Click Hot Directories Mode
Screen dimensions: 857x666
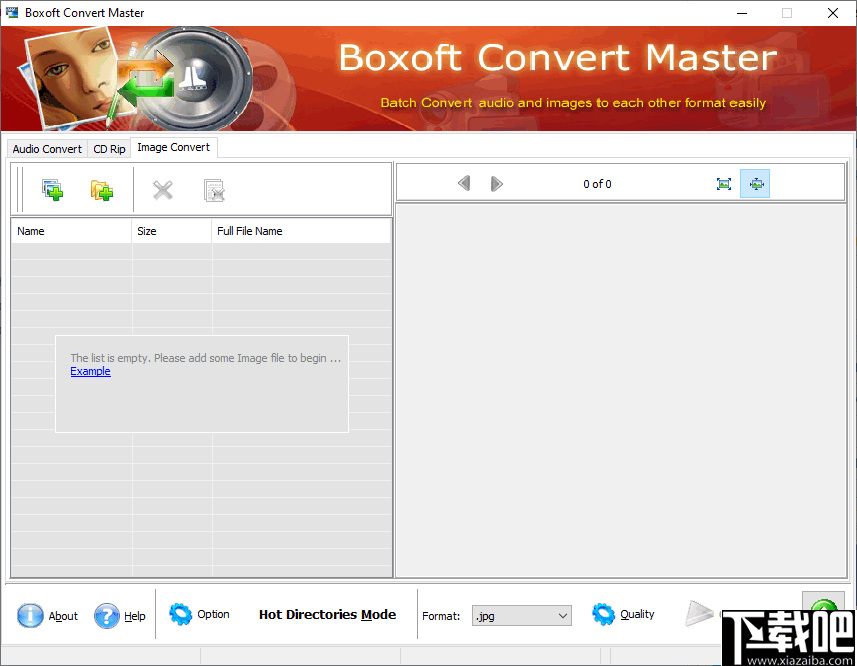327,614
